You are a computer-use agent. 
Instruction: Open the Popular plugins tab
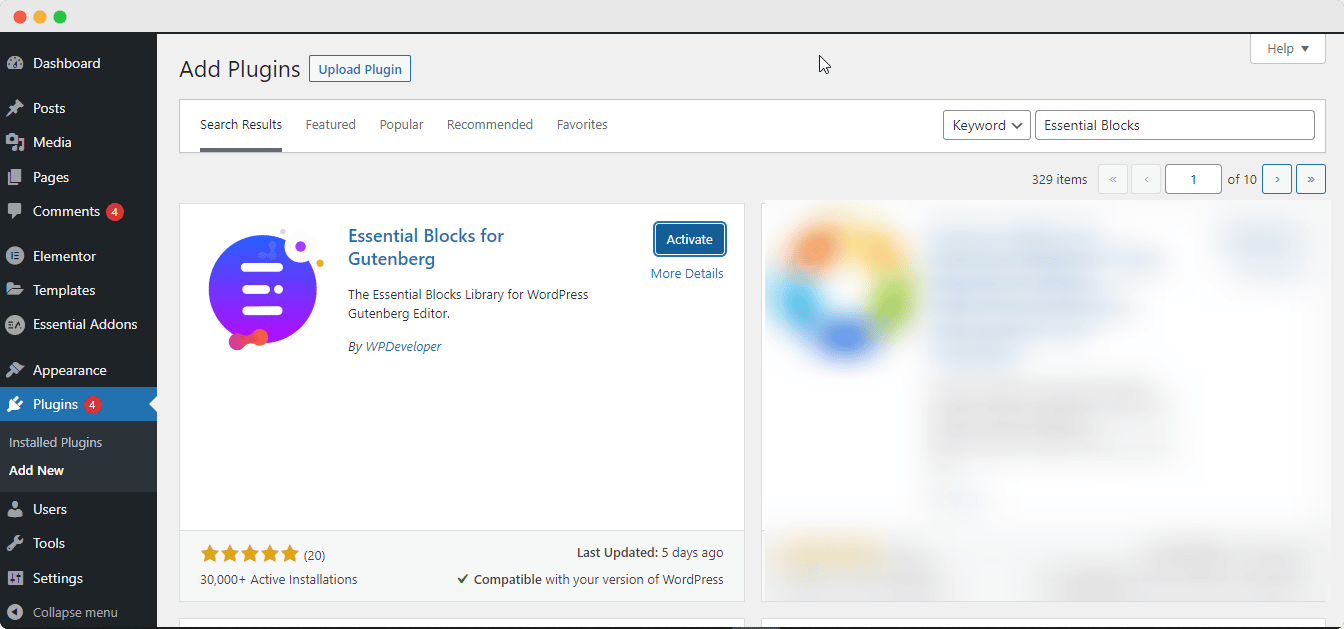point(401,125)
